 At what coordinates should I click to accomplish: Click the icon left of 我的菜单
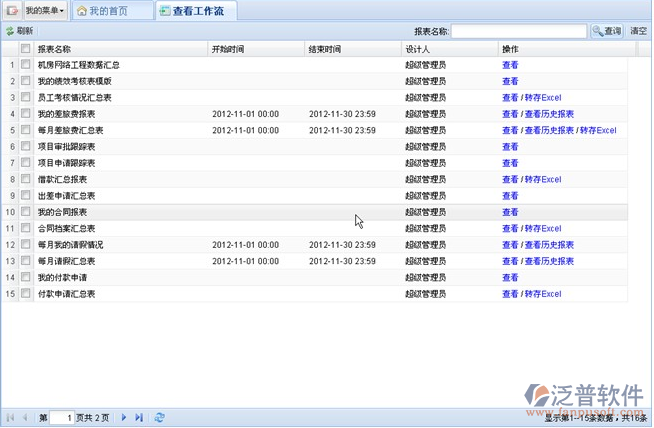tap(12, 11)
